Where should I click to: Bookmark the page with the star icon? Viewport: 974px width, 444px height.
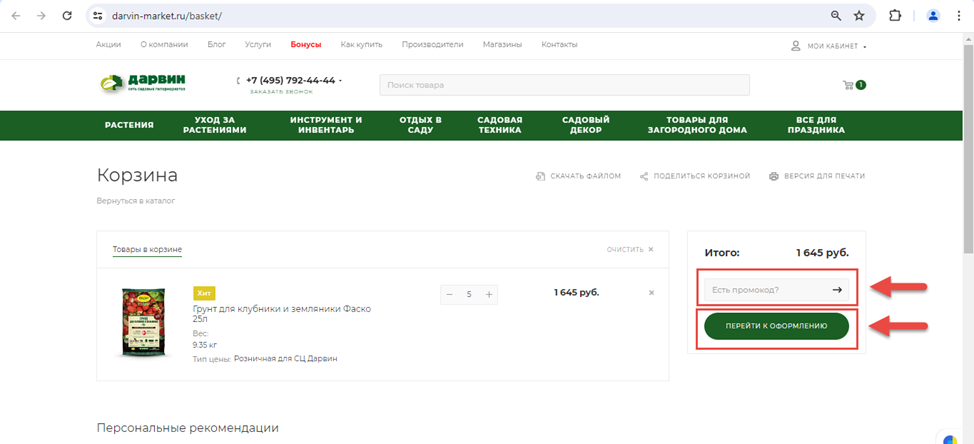pos(859,16)
